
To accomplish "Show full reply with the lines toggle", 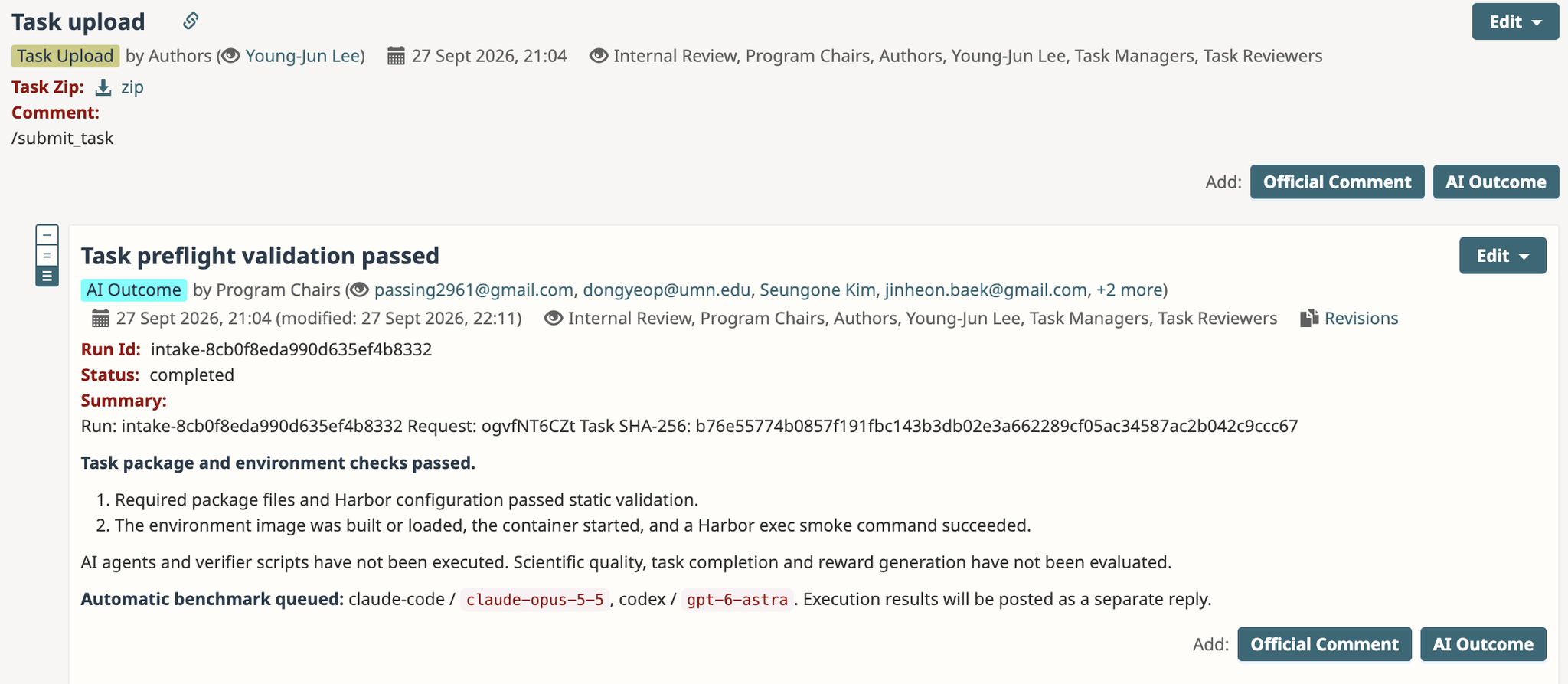I will coord(47,276).
